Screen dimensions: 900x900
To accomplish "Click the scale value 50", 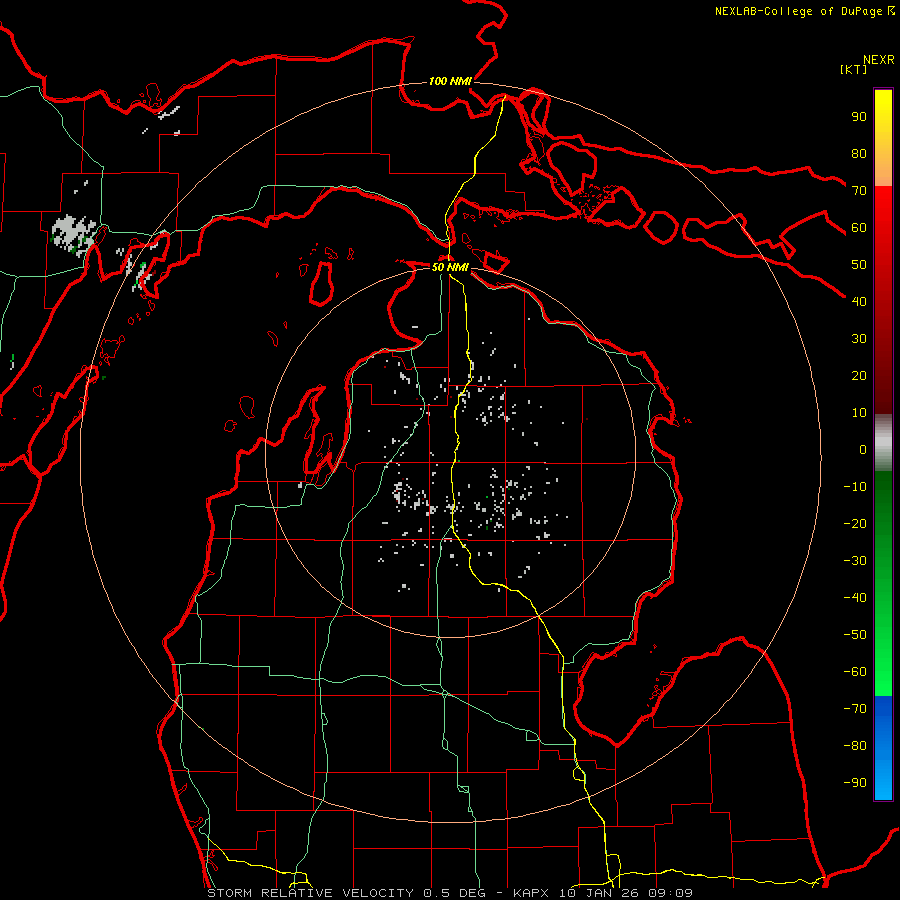I will click(x=859, y=265).
